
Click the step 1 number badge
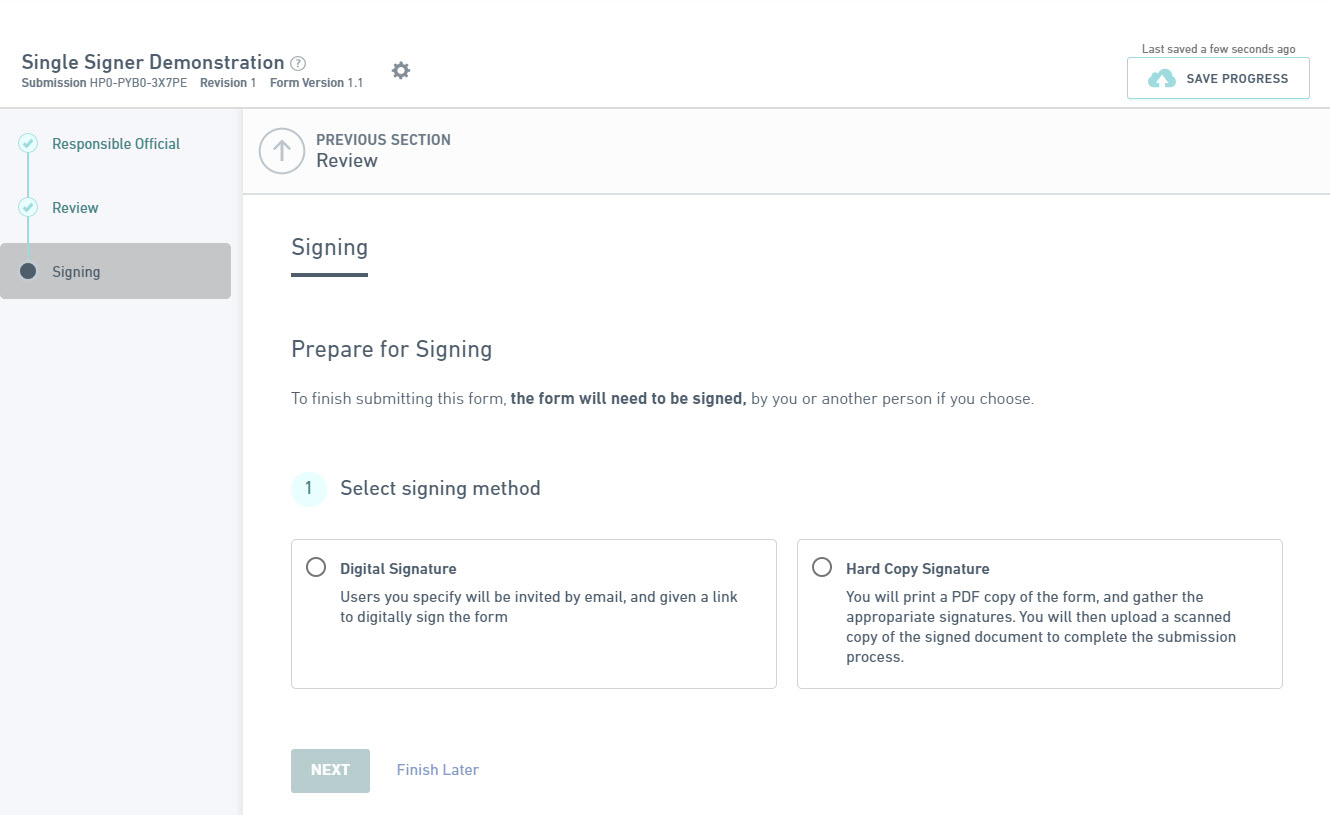(x=309, y=489)
